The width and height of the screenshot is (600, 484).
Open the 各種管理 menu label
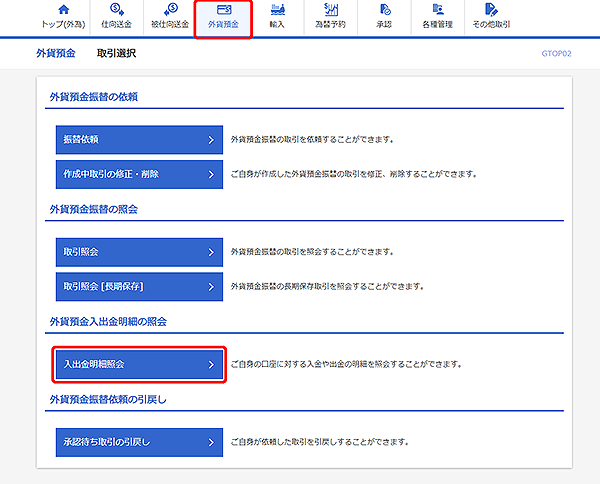pyautogui.click(x=438, y=24)
